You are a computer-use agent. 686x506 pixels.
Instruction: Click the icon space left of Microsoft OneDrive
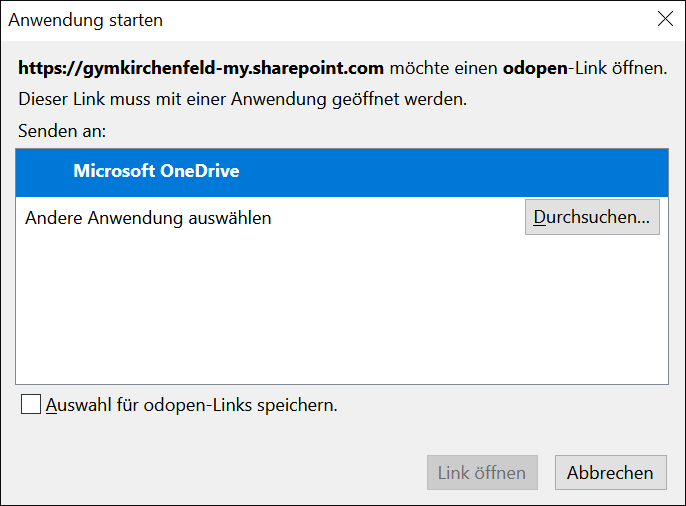click(45, 172)
